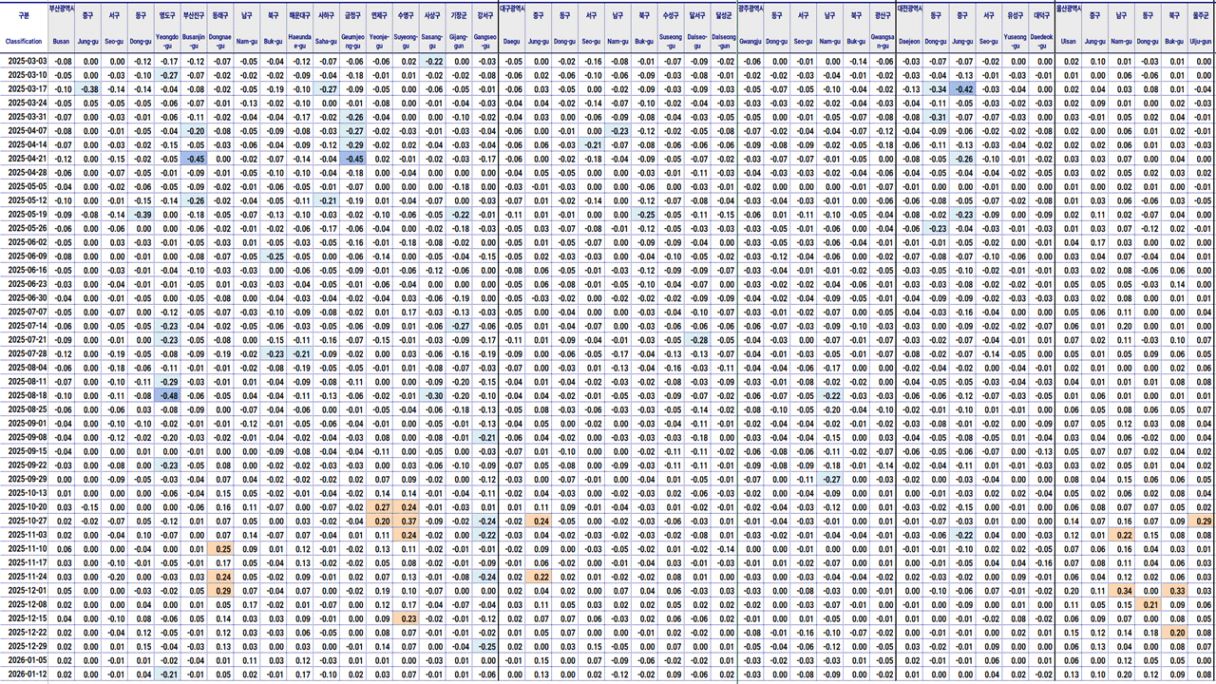
Task: Click the 2025-04-21 date cell
Action: point(24,159)
